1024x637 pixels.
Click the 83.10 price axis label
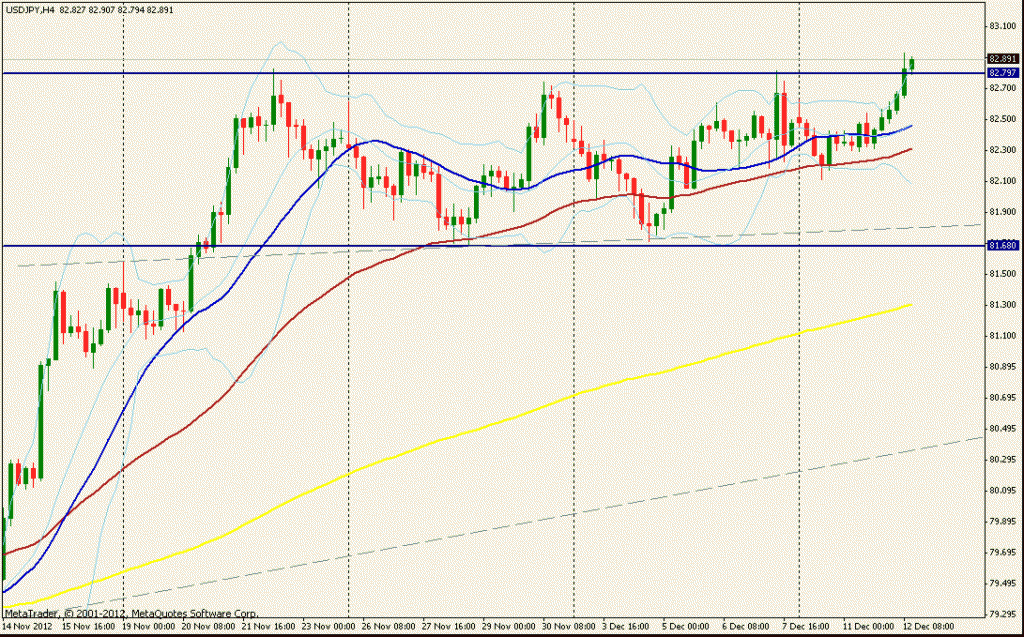(1001, 26)
